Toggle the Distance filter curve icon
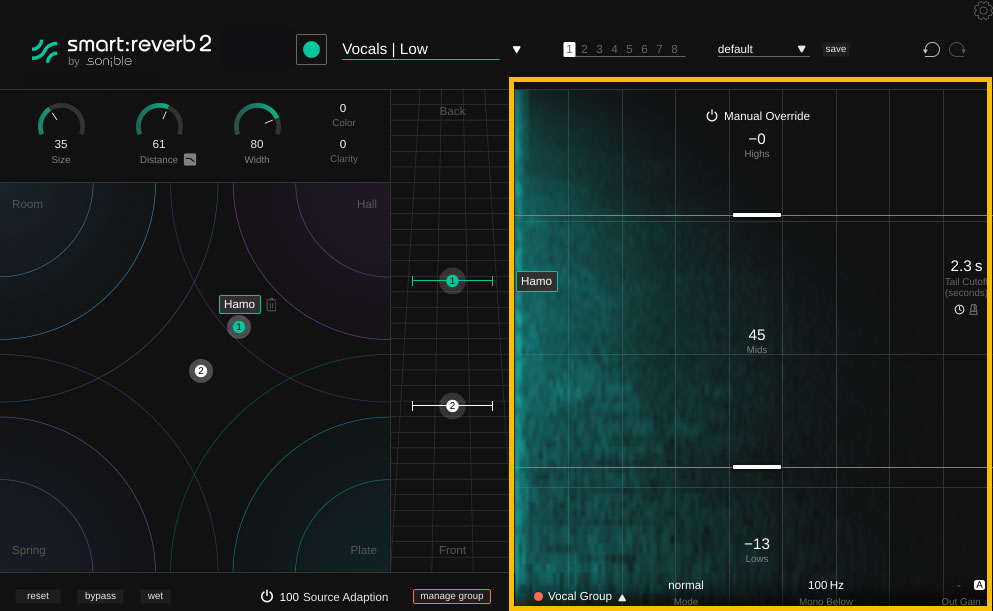 190,160
